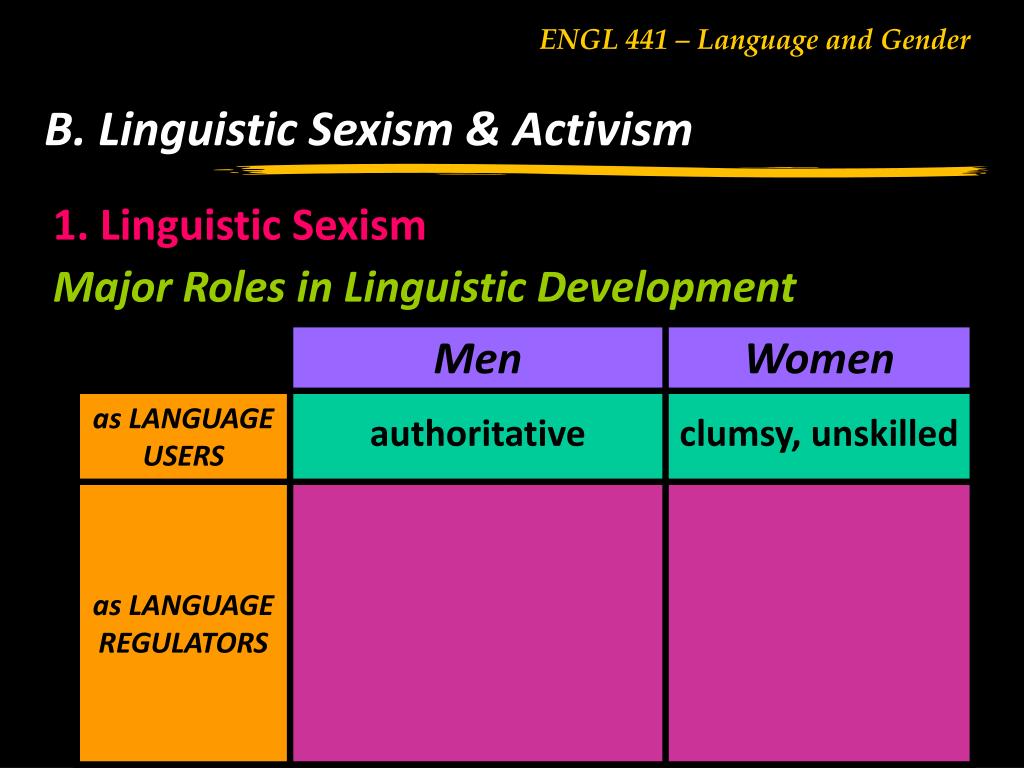Select the title 'B. Linguistic Sexism & Activism'
The image size is (1024, 768).
(368, 129)
